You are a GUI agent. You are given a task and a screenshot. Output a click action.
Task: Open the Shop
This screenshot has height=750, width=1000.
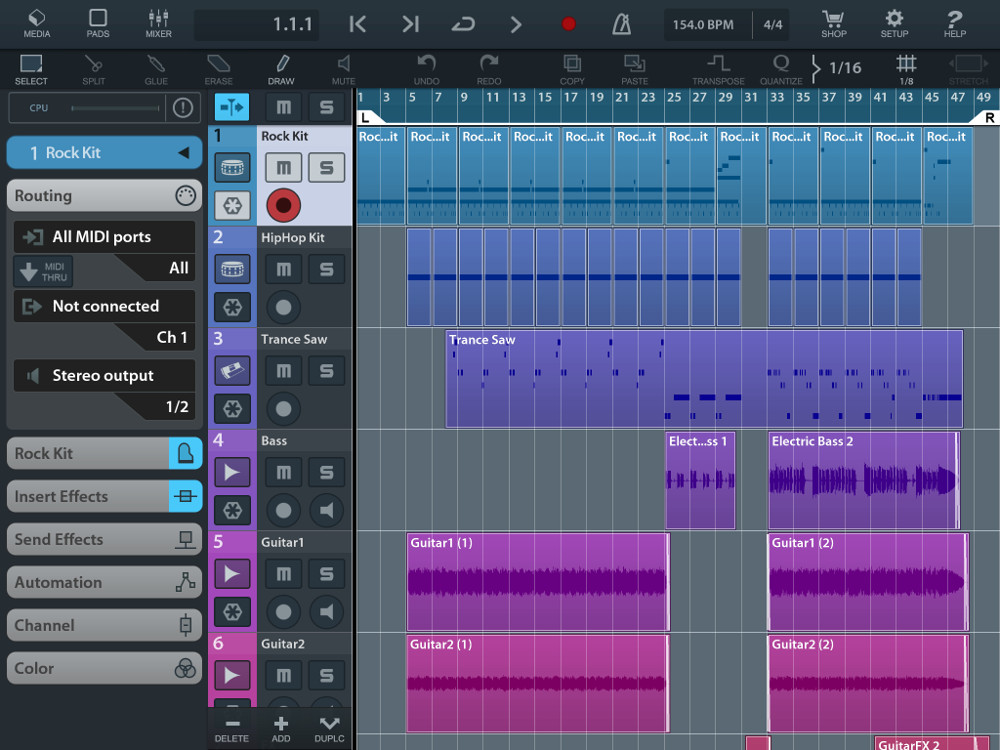(833, 24)
